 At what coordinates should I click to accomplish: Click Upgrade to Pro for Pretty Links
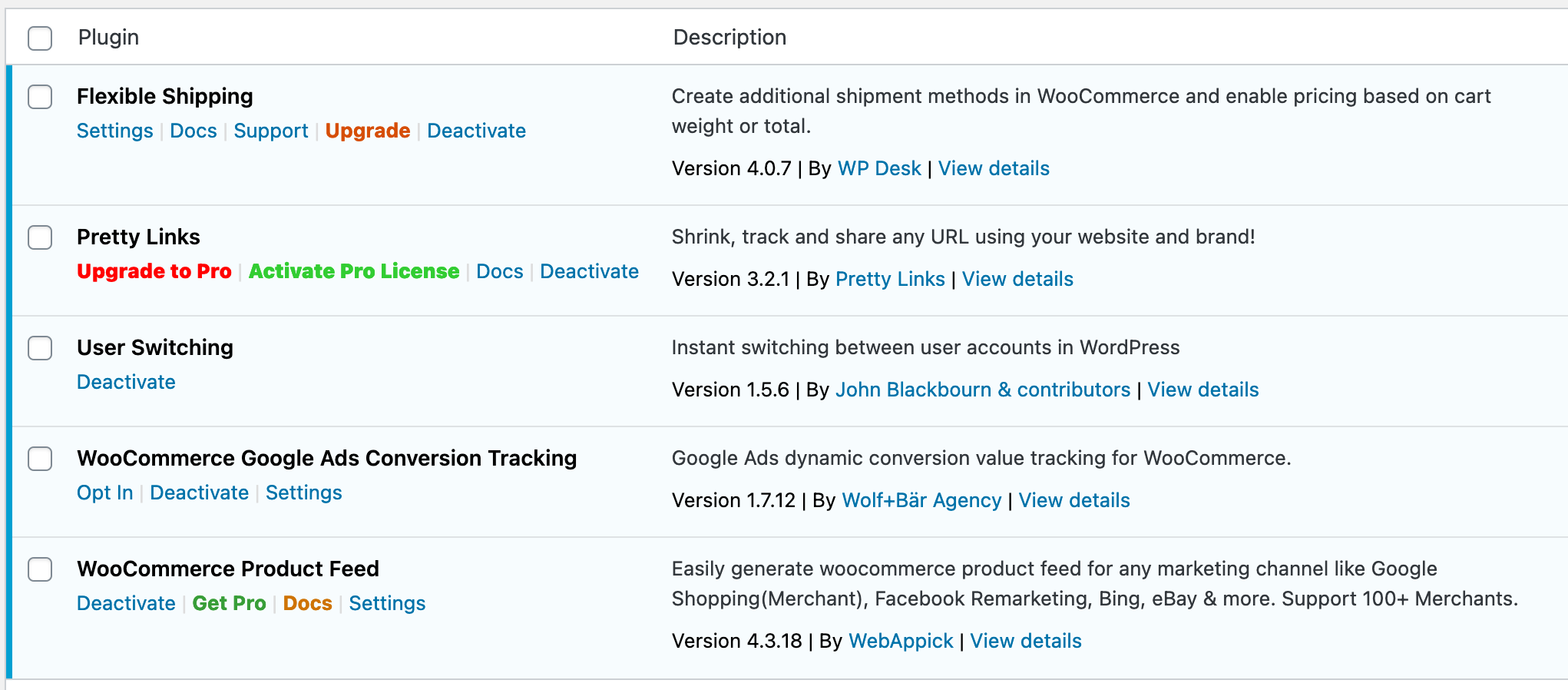pos(154,271)
